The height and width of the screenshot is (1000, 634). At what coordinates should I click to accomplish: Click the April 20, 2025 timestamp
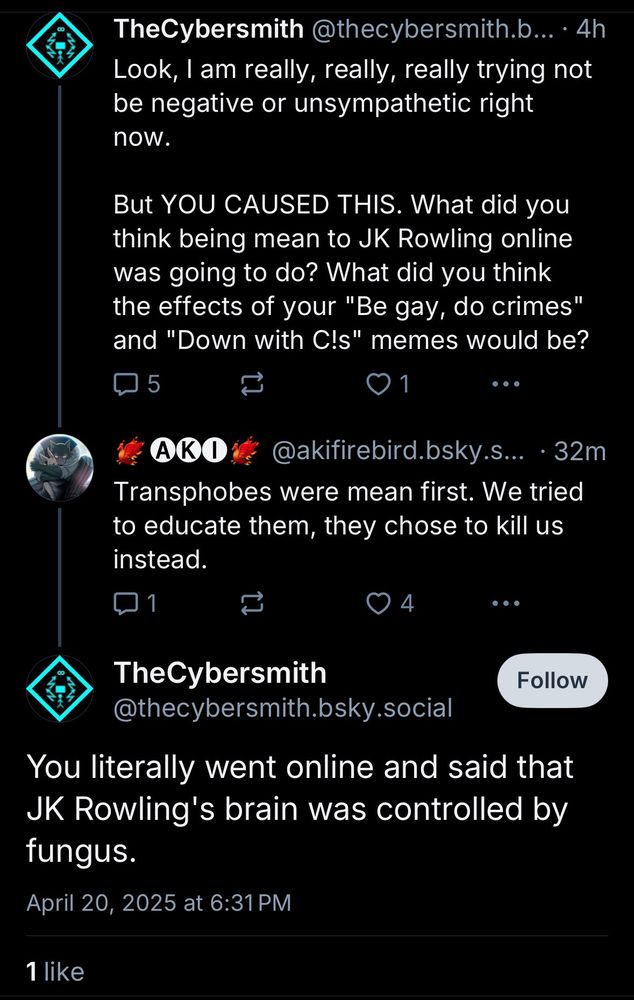159,903
